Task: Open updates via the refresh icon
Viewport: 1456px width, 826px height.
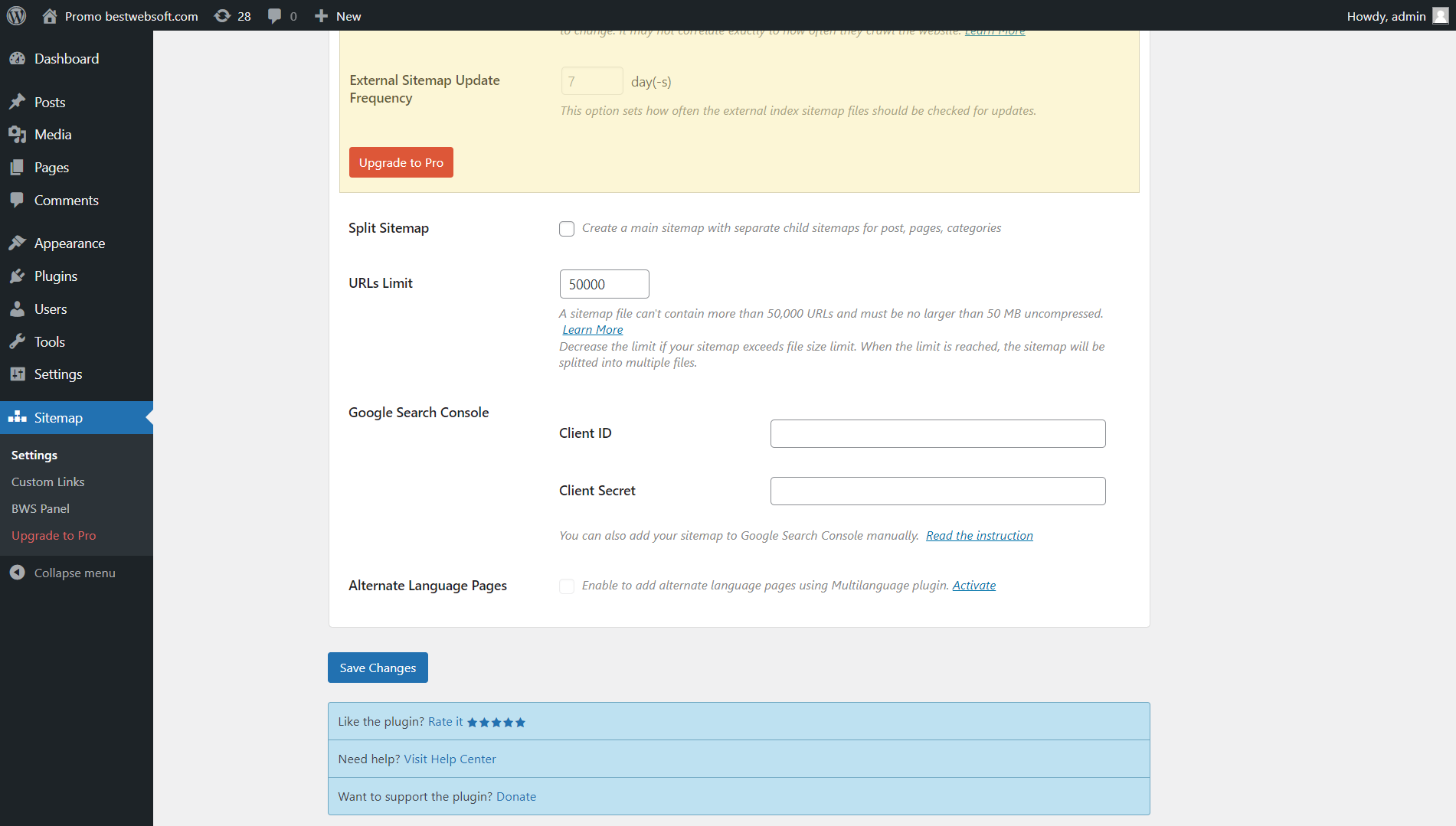Action: (x=222, y=15)
